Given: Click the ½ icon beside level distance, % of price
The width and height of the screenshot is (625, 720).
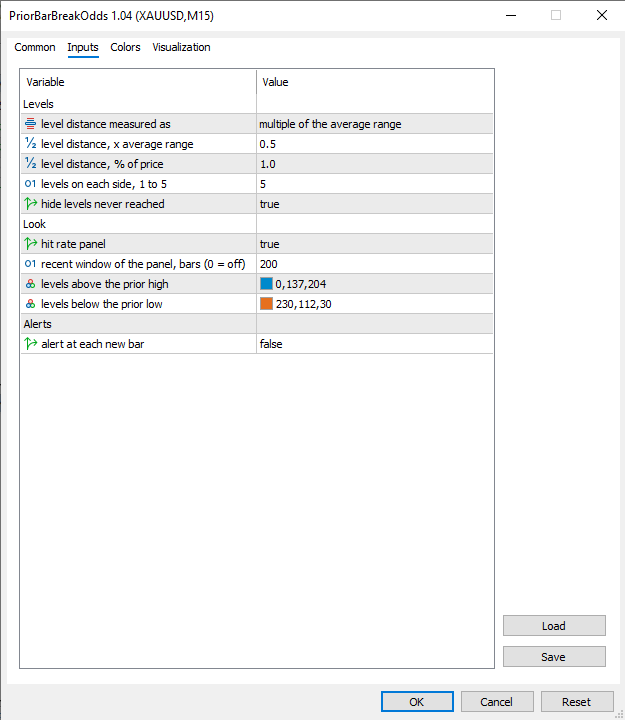Looking at the screenshot, I should (x=30, y=163).
